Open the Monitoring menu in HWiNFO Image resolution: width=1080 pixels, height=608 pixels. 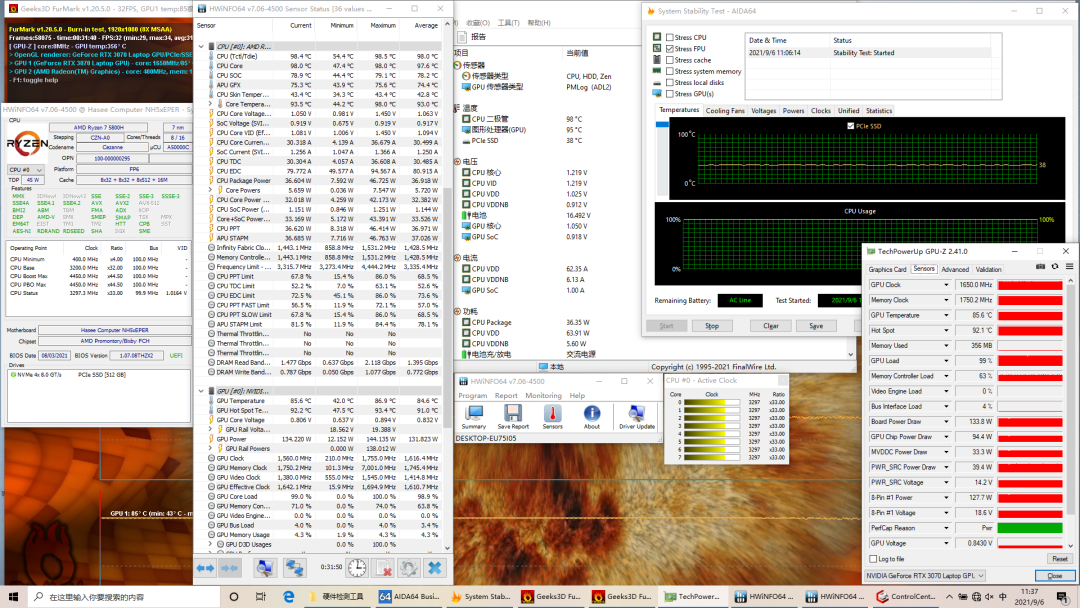click(543, 395)
